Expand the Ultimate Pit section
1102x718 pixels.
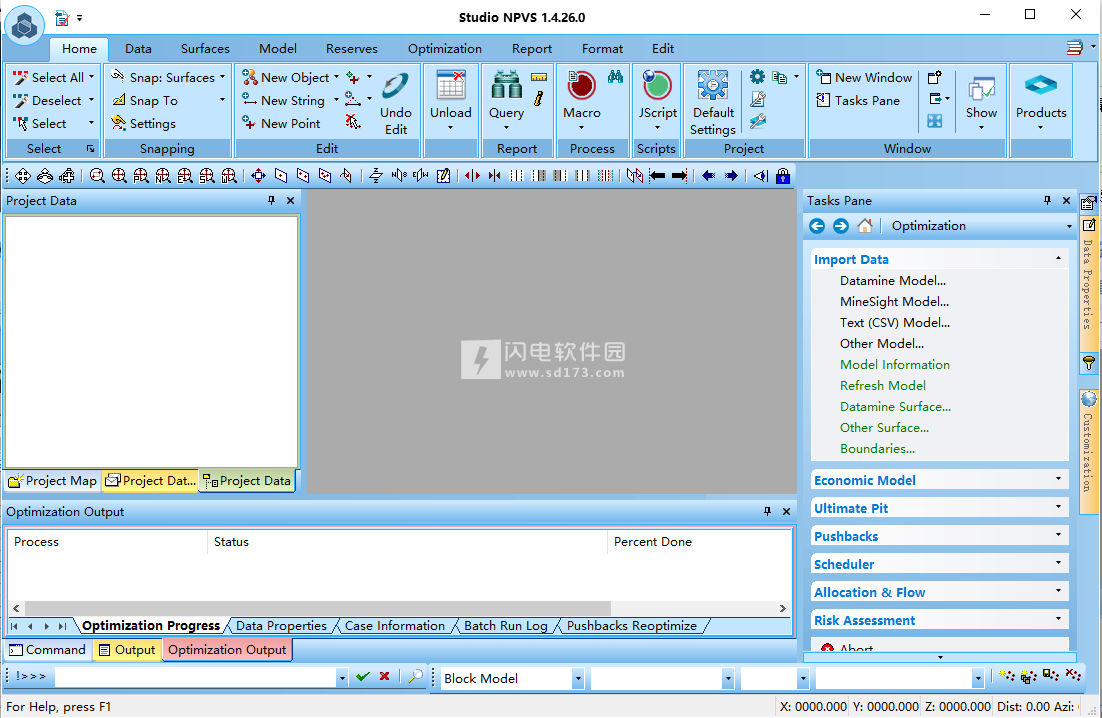[940, 508]
